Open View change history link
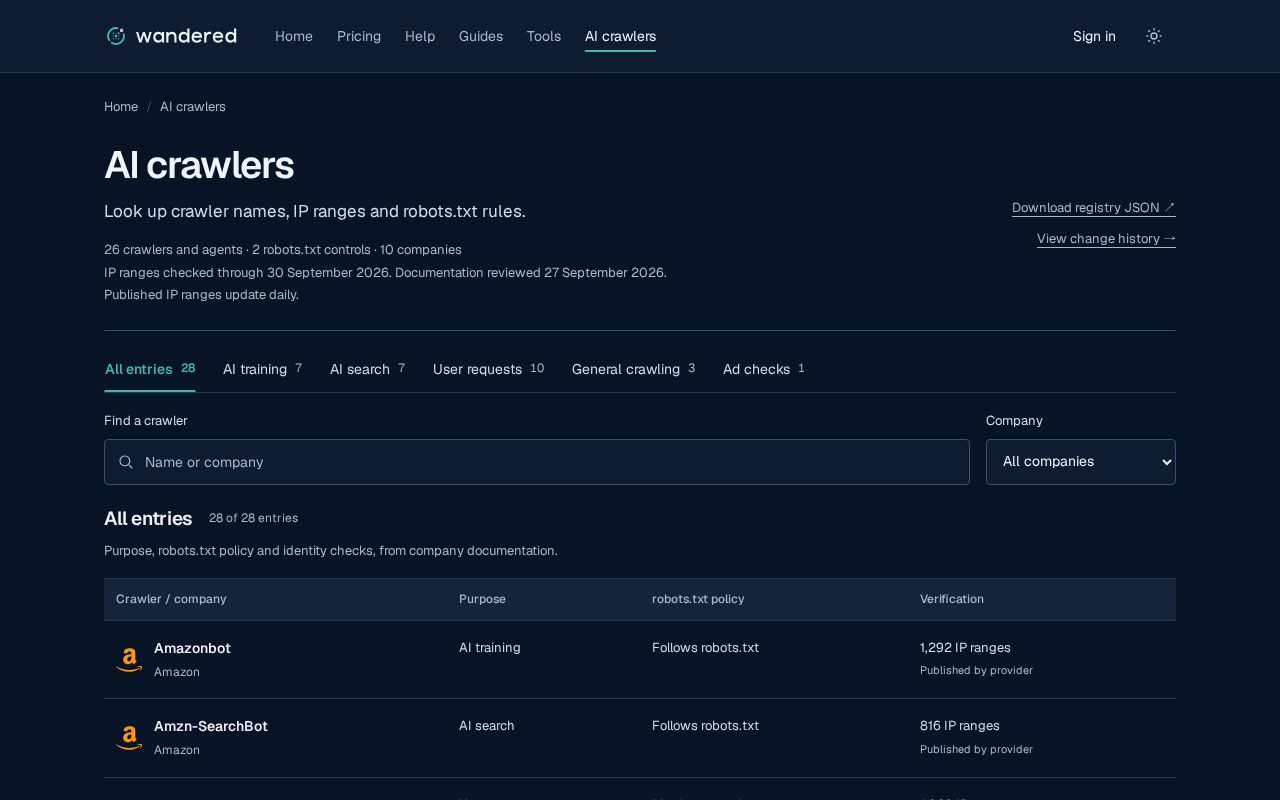Image resolution: width=1280 pixels, height=800 pixels. tap(1106, 239)
